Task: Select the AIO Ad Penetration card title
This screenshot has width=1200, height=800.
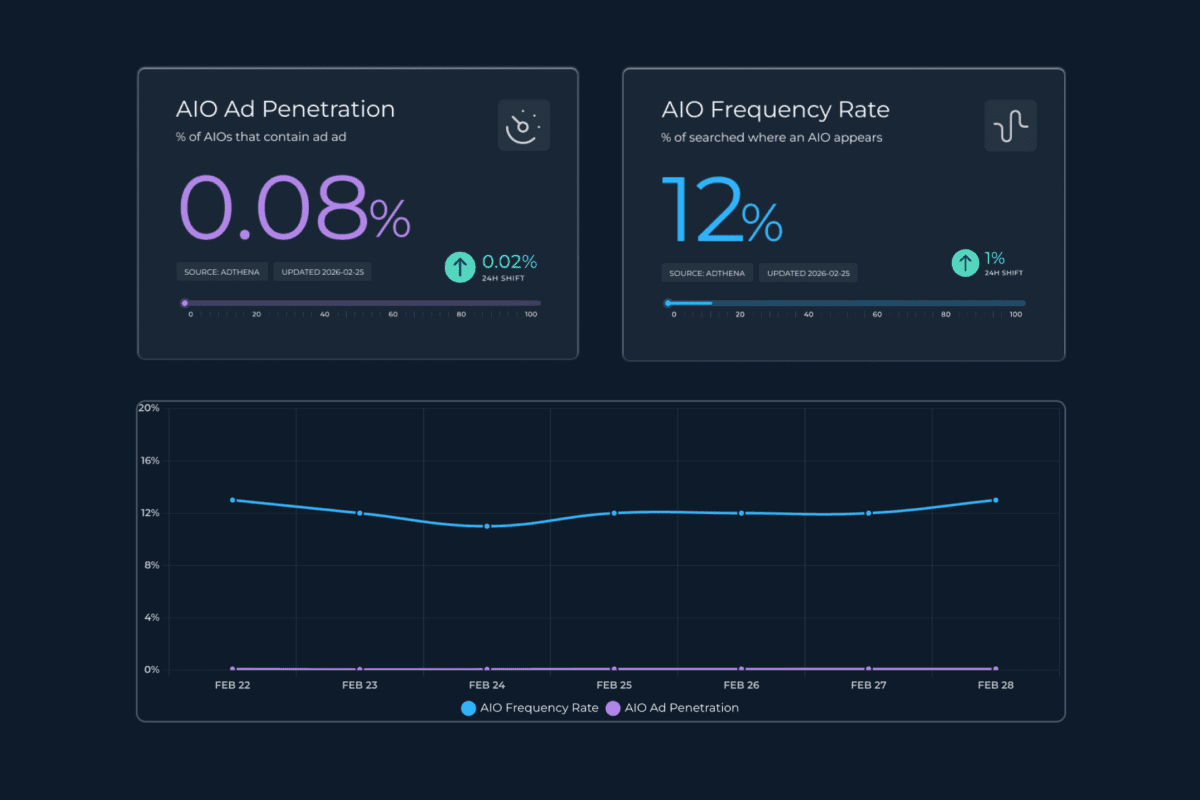Action: (285, 109)
